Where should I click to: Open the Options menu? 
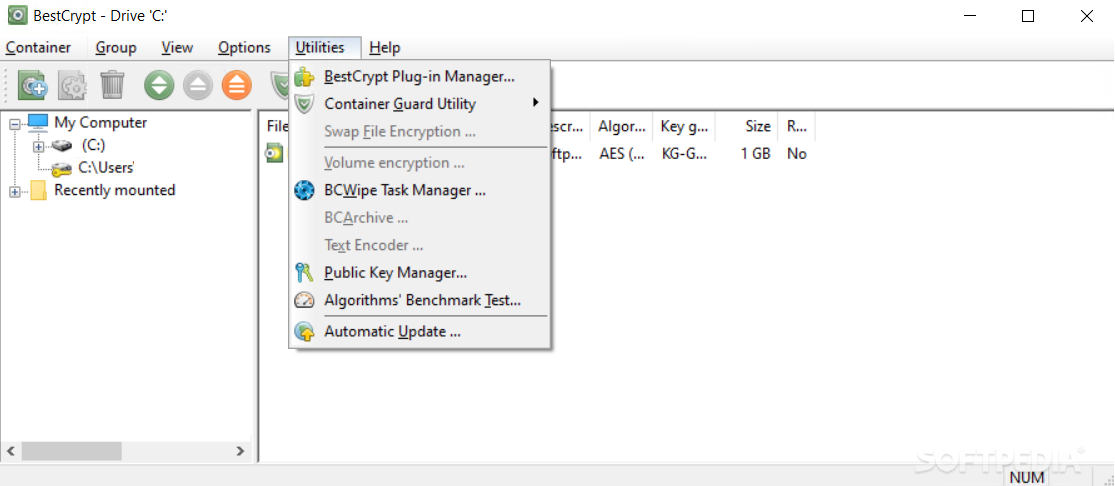click(x=244, y=48)
